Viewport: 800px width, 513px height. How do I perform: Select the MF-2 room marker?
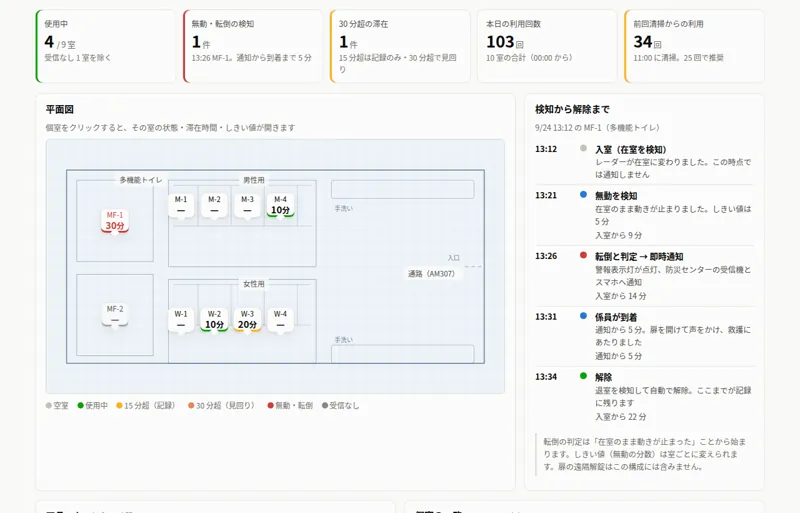click(x=115, y=314)
